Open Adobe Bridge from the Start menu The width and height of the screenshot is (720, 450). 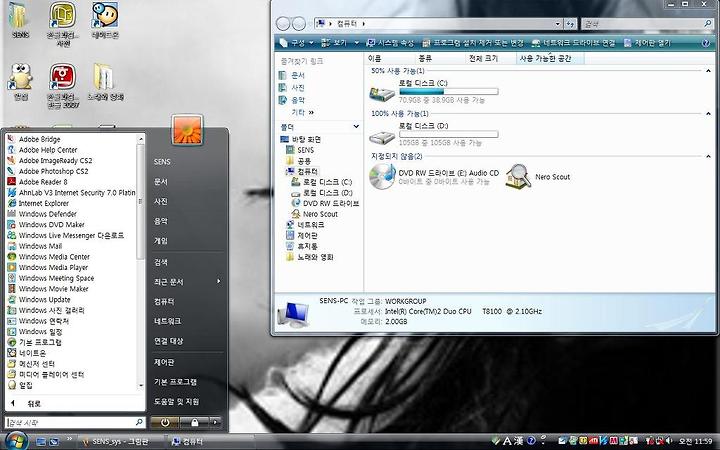pyautogui.click(x=39, y=139)
